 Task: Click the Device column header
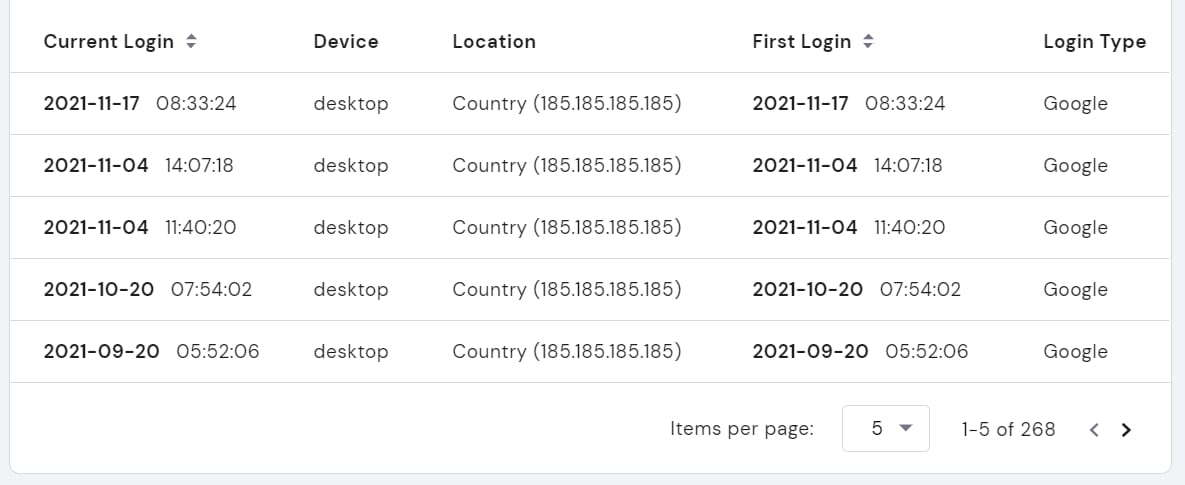click(346, 42)
